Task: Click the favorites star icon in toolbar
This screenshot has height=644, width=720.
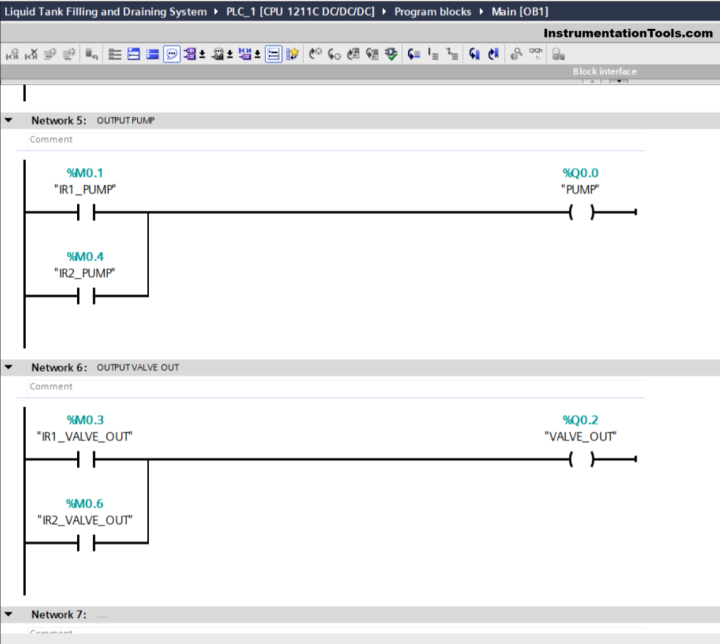Action: [293, 54]
